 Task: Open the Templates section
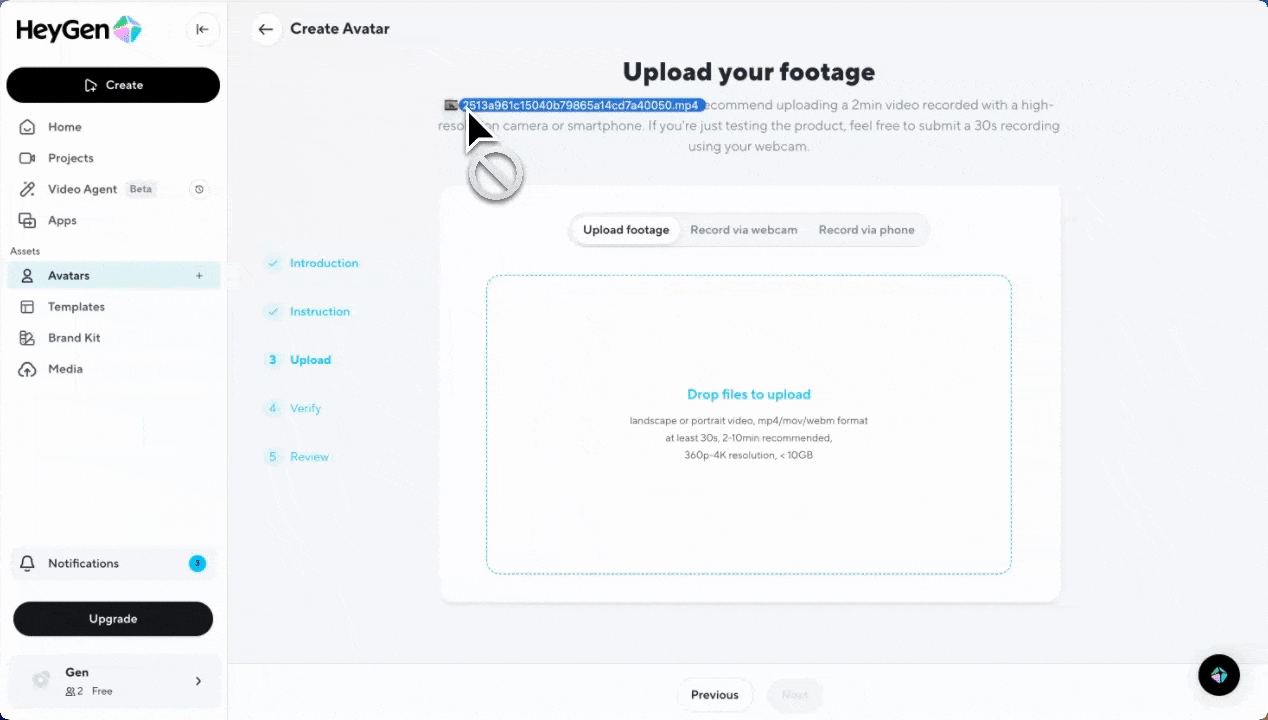pos(76,307)
